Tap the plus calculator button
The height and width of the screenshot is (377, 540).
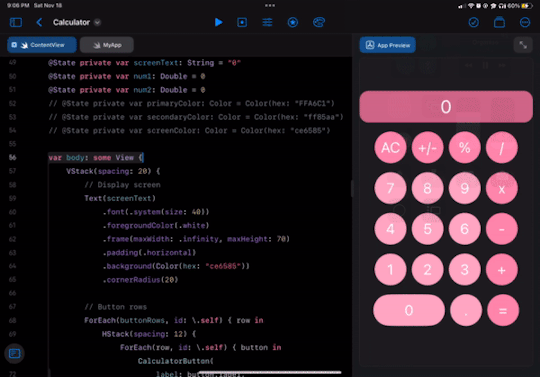(502, 270)
